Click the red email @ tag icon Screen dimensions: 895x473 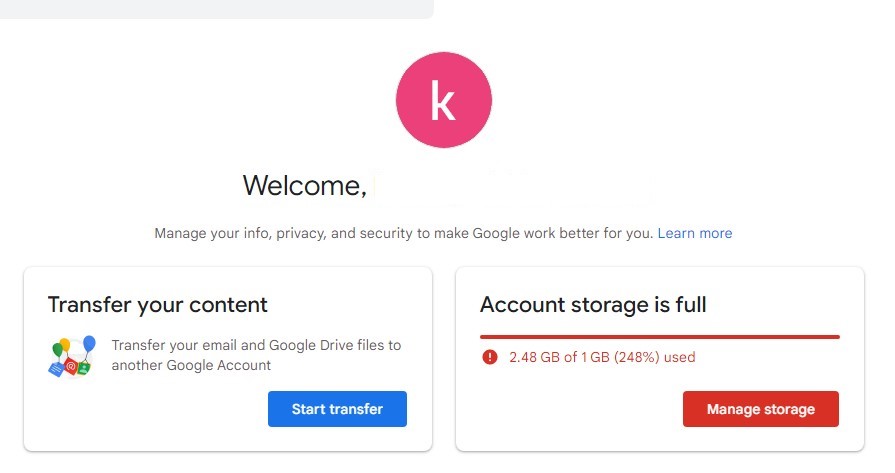click(71, 368)
